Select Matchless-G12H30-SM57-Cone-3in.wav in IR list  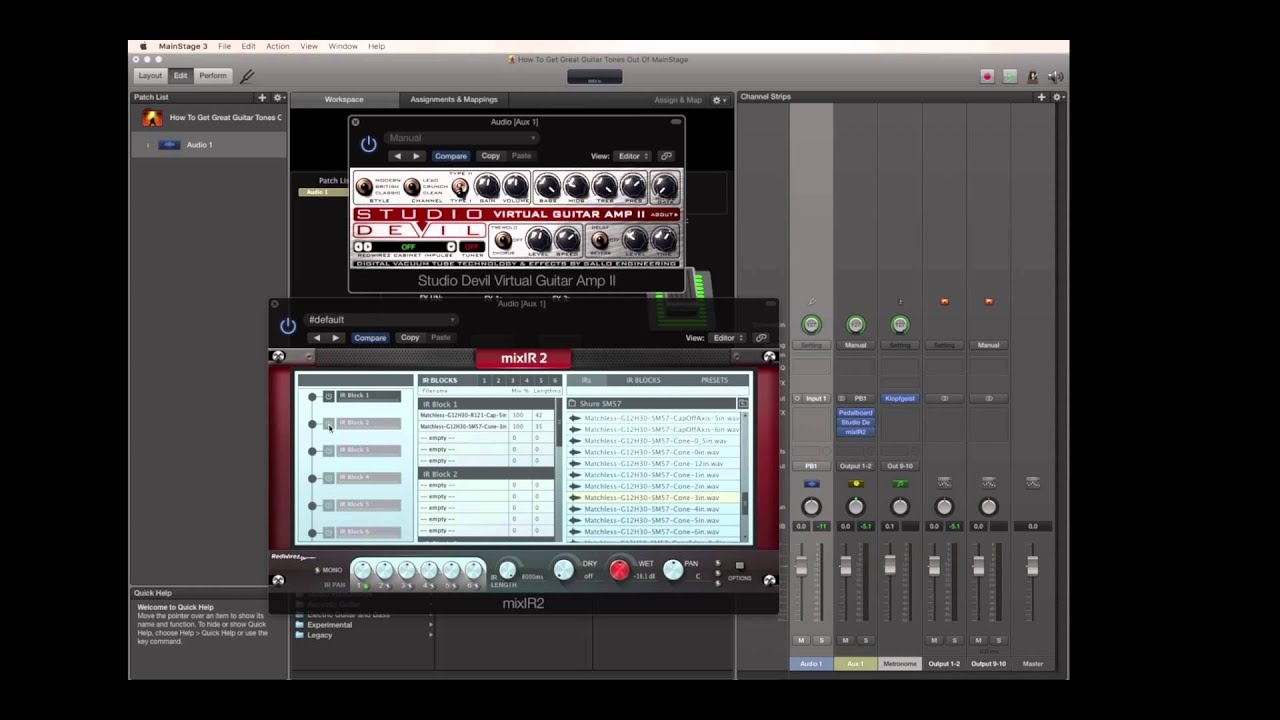pos(652,497)
